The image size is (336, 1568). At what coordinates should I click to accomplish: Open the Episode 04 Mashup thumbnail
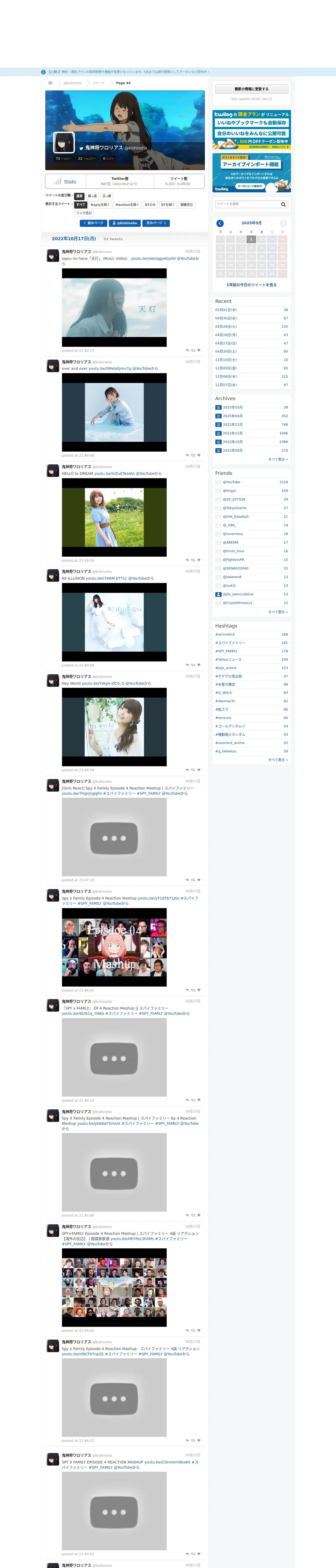point(114,947)
